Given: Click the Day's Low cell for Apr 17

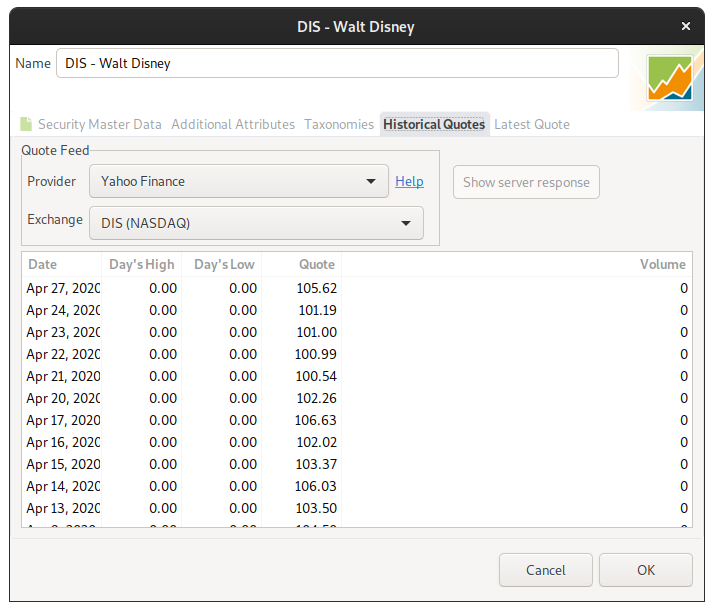Looking at the screenshot, I should click(243, 420).
